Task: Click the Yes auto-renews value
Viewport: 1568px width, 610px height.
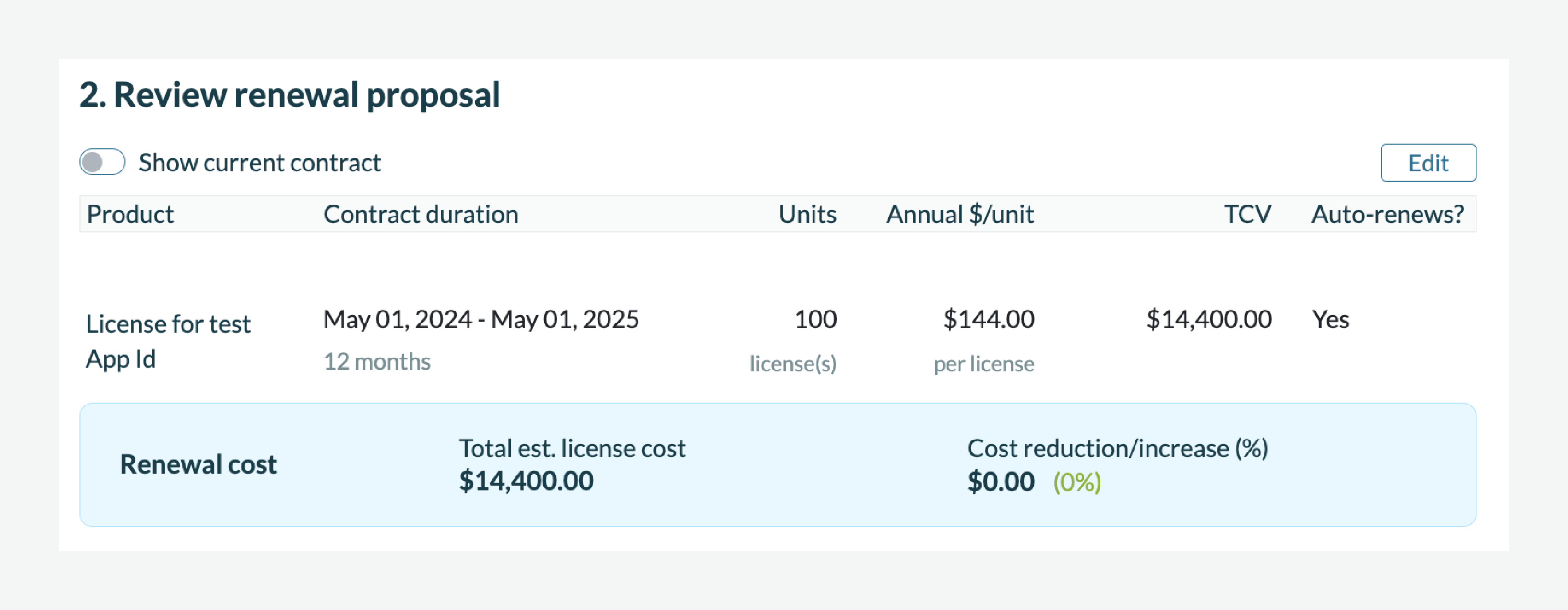Action: [1330, 319]
